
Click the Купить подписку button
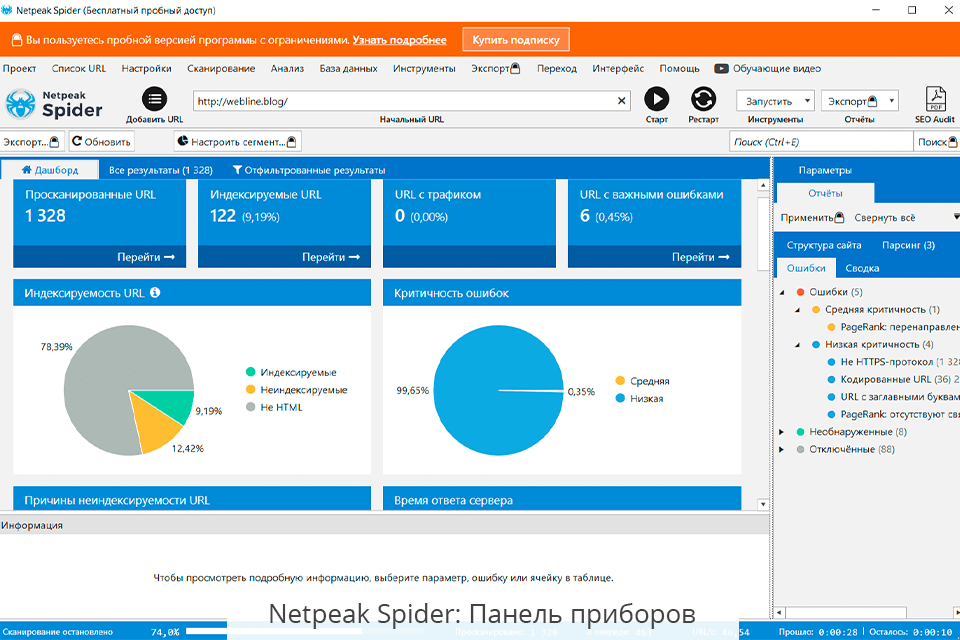515,40
